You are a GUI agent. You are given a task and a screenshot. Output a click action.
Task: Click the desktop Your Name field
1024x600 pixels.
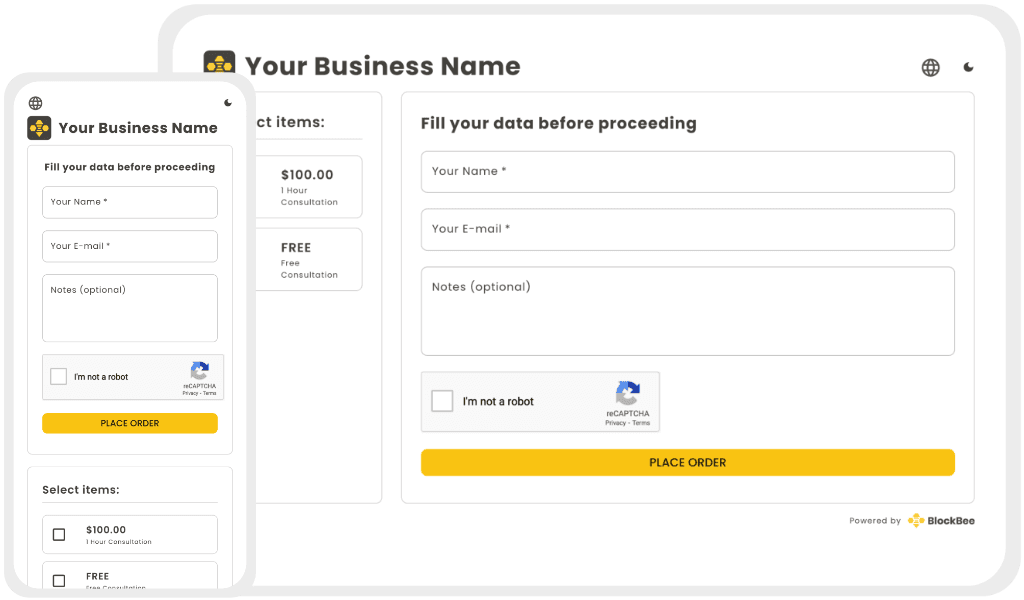tap(687, 172)
